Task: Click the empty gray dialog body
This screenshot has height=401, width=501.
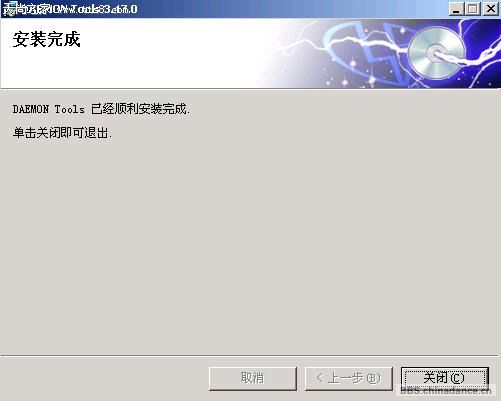Action: 250,247
